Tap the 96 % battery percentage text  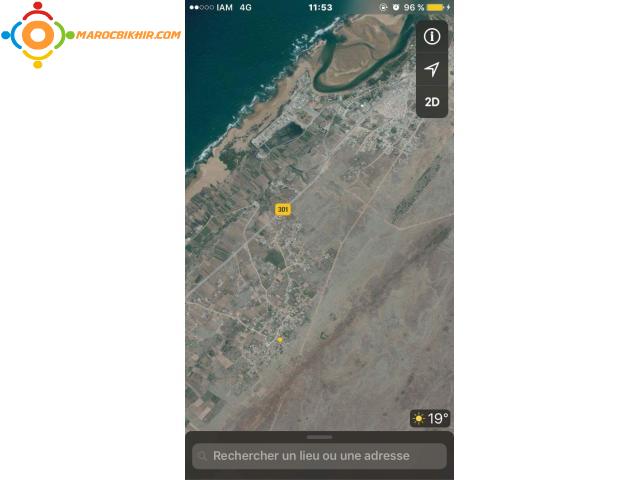pos(413,7)
